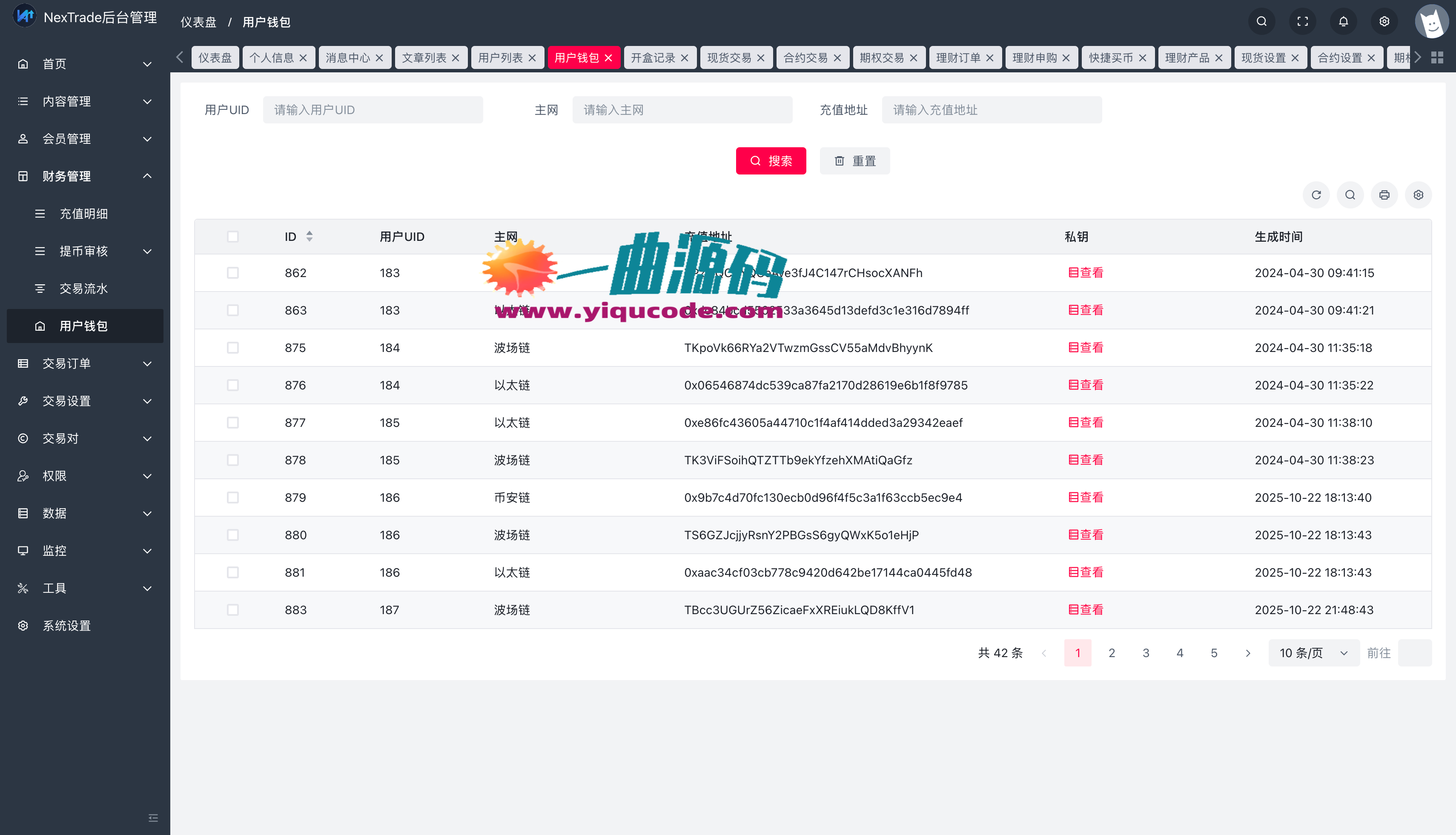This screenshot has height=835, width=1456.
Task: Click the 用户UID input field
Action: click(373, 109)
